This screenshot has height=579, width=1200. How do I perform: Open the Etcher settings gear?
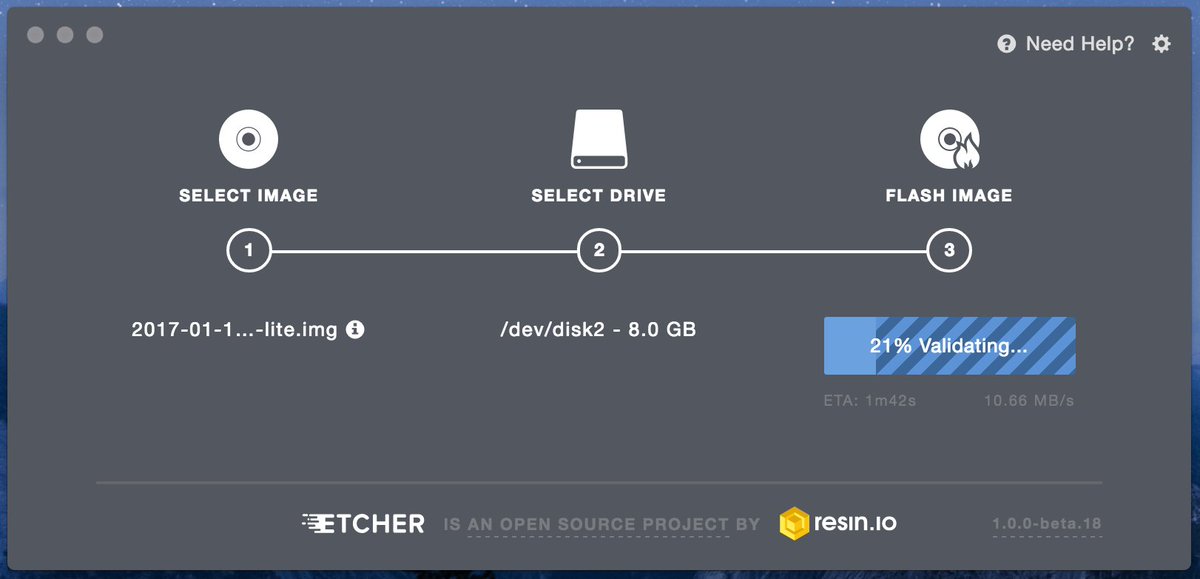1160,44
